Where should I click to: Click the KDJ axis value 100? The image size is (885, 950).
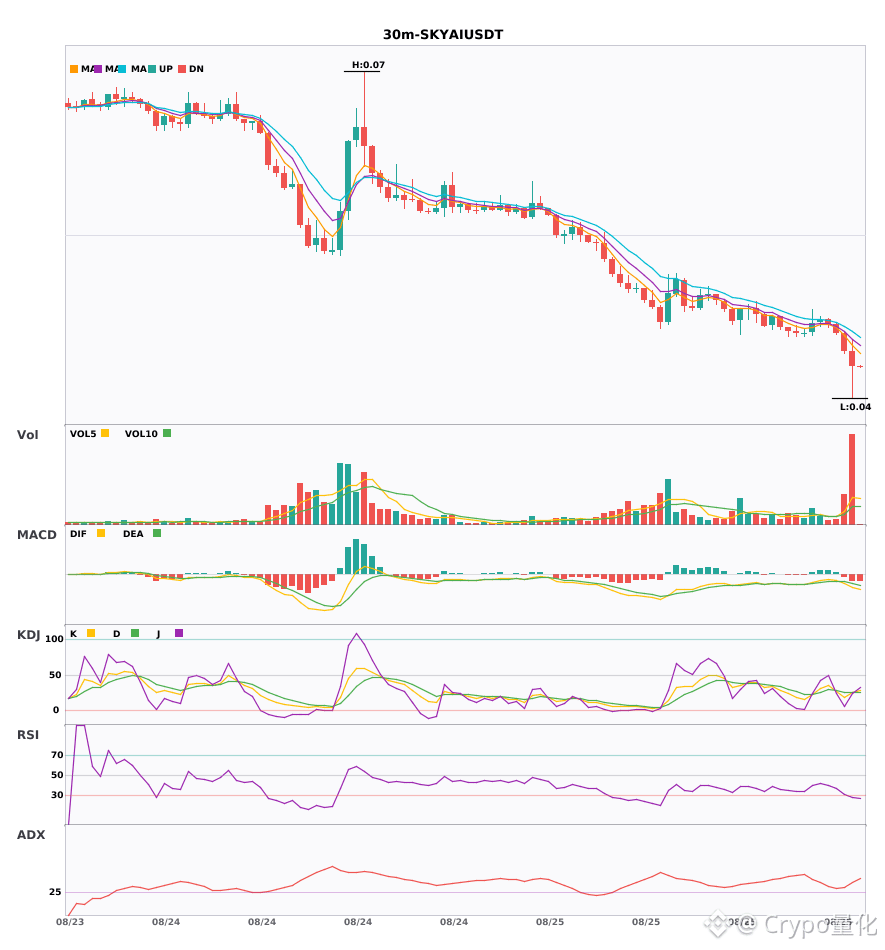55,639
